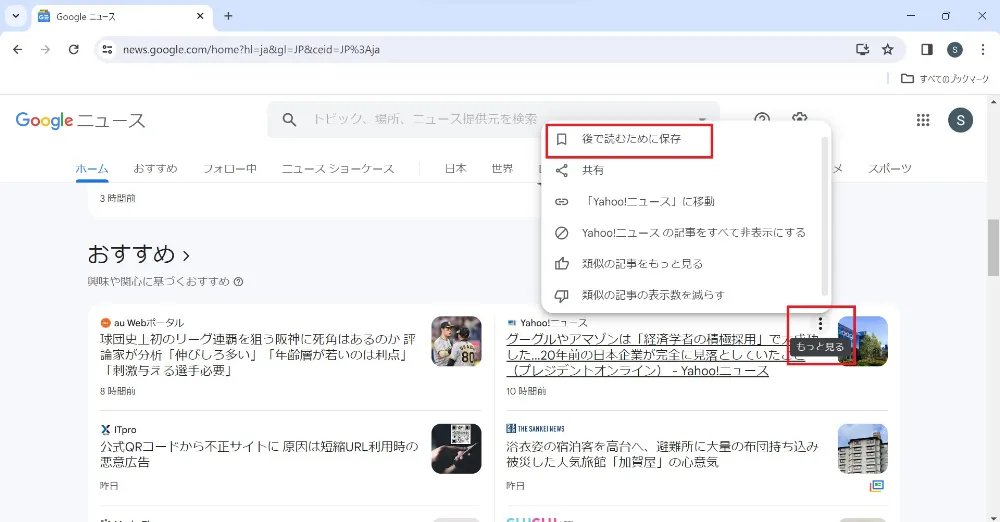Switch to the ホーム tab
The height and width of the screenshot is (522, 1000).
(92, 168)
